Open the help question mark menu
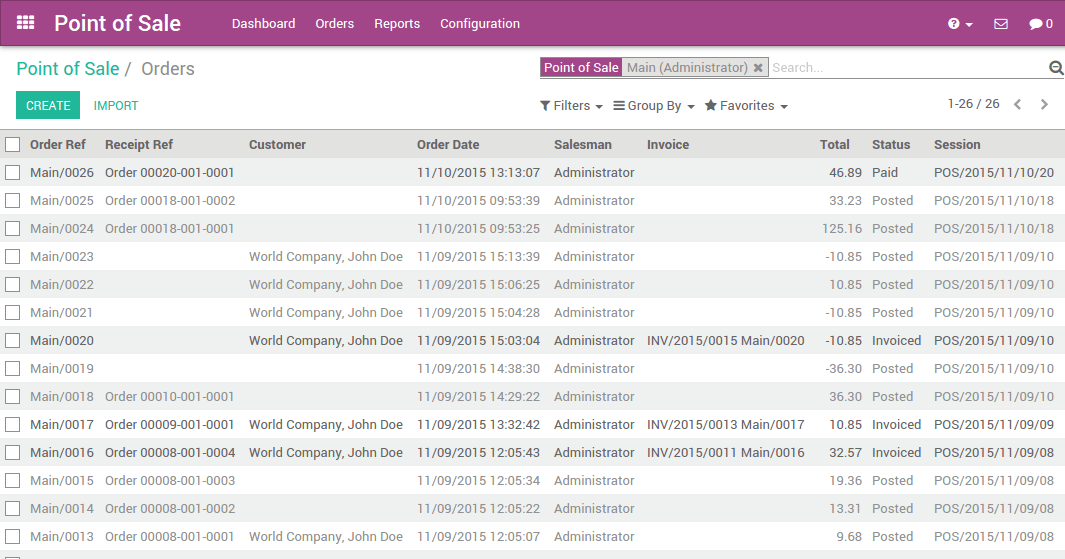The width and height of the screenshot is (1065, 559). (x=960, y=24)
